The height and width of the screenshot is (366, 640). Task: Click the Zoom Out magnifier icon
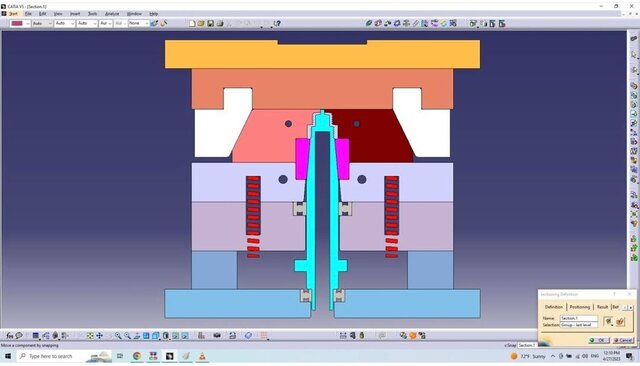pyautogui.click(x=127, y=336)
